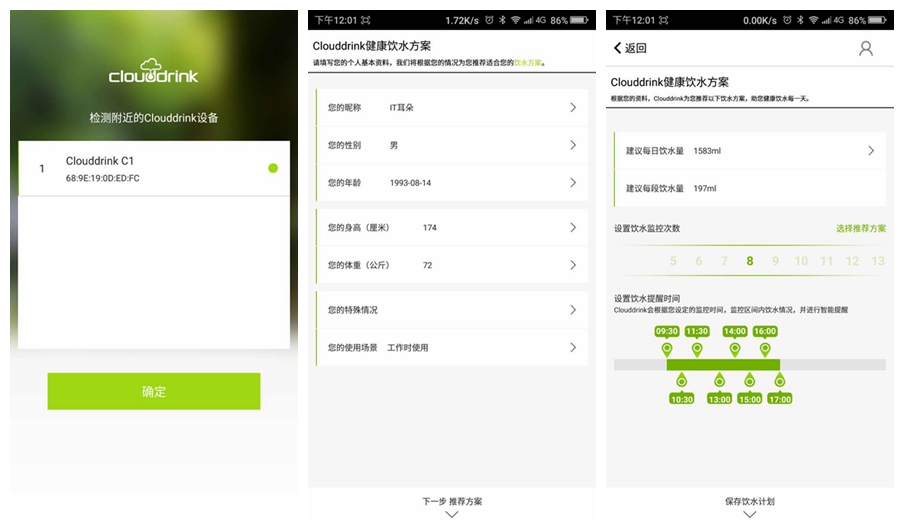This screenshot has width=904, height=532.
Task: Click the height value 174
Action: click(x=430, y=228)
